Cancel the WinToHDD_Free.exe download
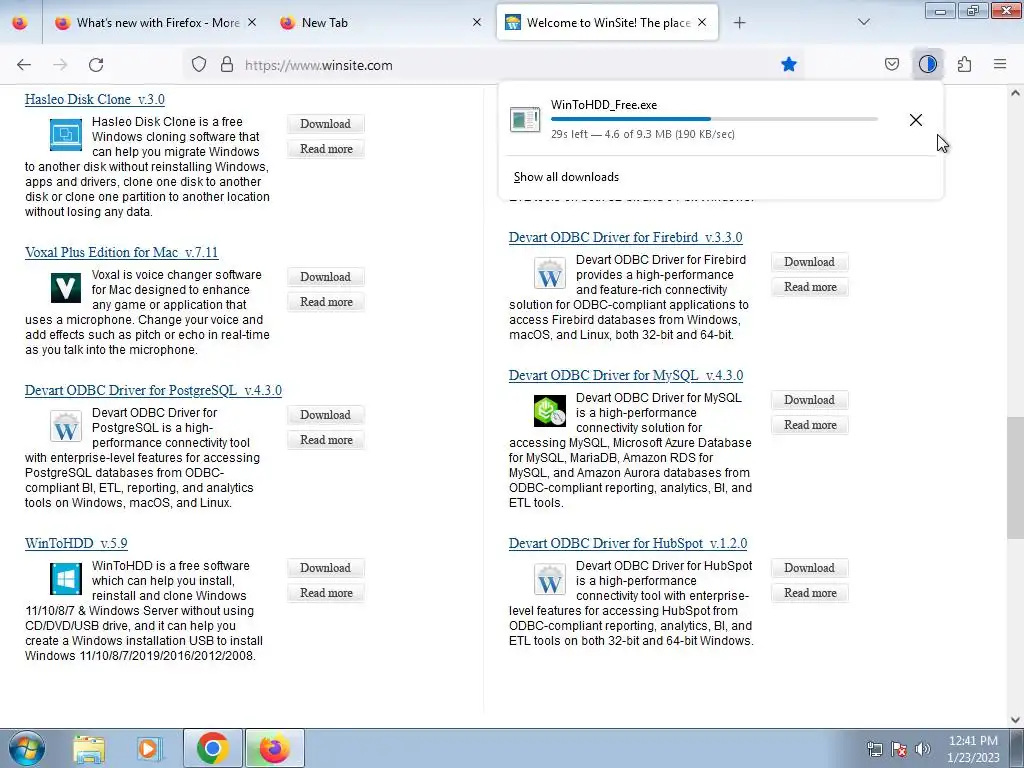Image resolution: width=1024 pixels, height=768 pixels. point(916,120)
